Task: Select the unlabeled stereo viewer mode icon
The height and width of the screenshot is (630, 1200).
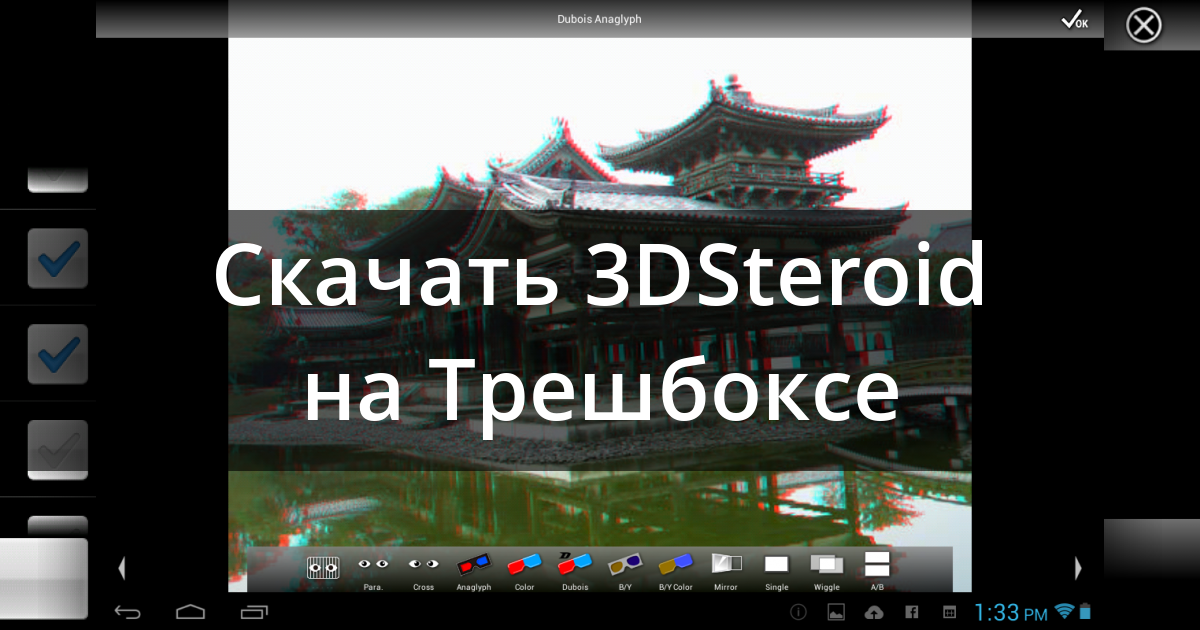Action: pos(323,568)
